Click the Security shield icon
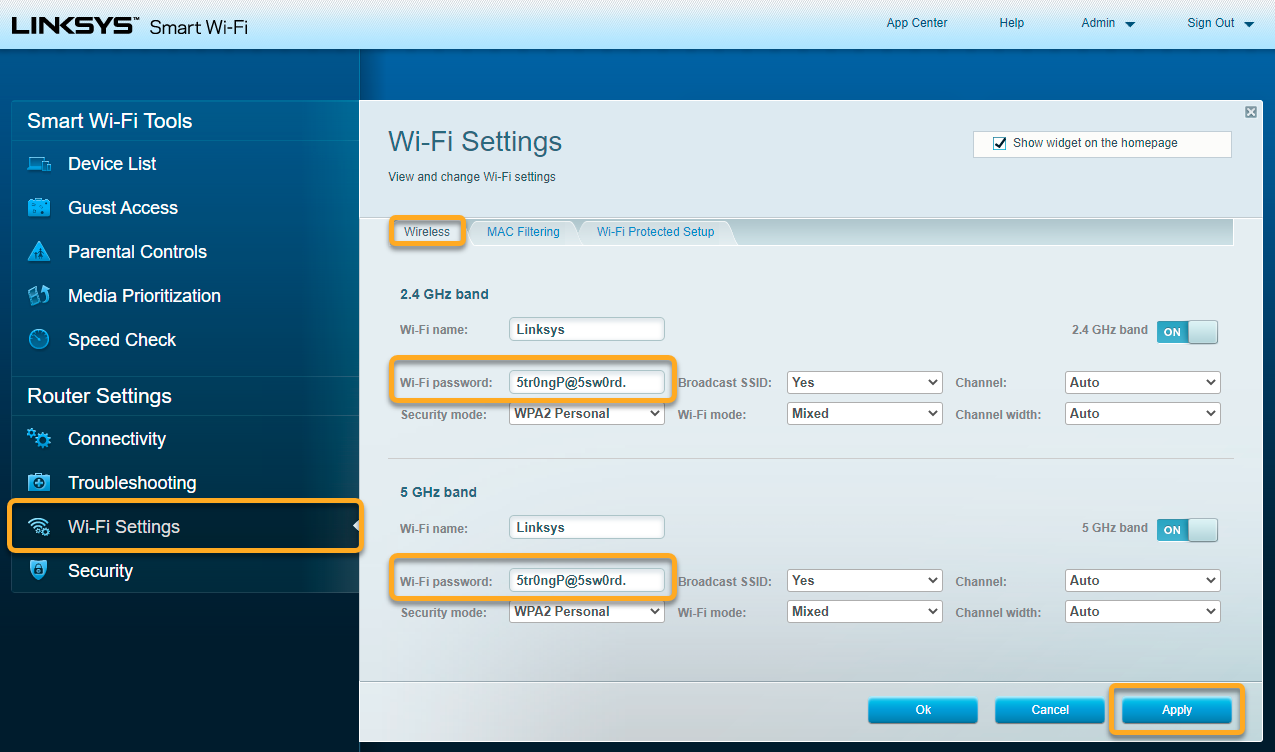The width and height of the screenshot is (1275, 752). click(39, 571)
